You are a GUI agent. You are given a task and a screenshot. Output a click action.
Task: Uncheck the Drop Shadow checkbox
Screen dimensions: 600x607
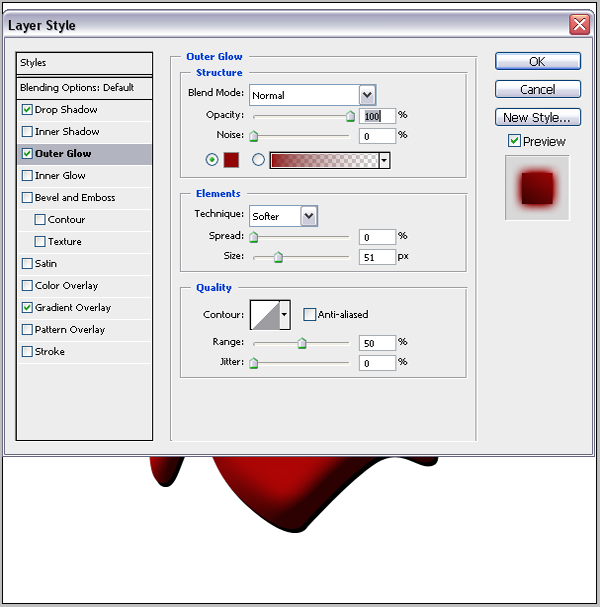pos(27,110)
